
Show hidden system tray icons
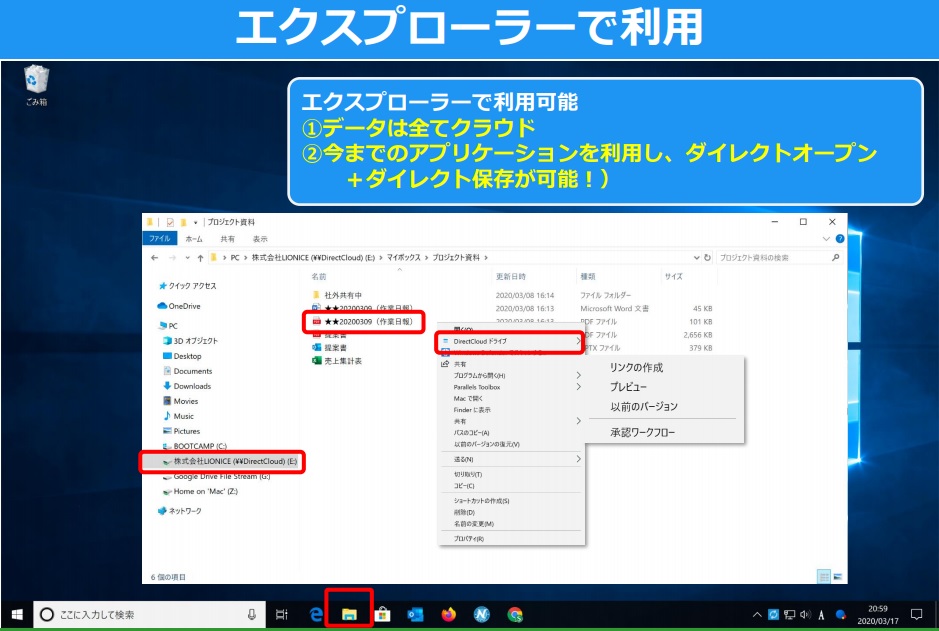pyautogui.click(x=757, y=614)
